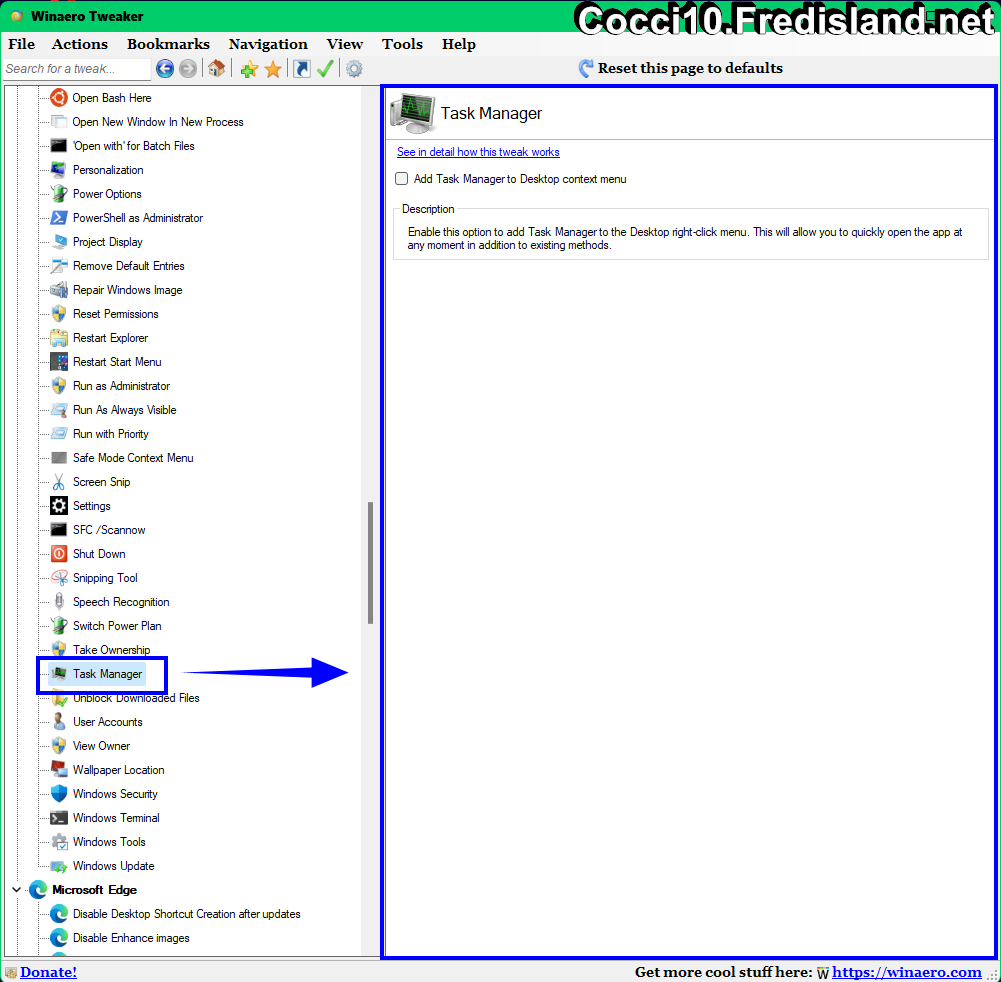Click the Restart Explorer folder icon
This screenshot has height=982, width=1001.
pos(59,338)
